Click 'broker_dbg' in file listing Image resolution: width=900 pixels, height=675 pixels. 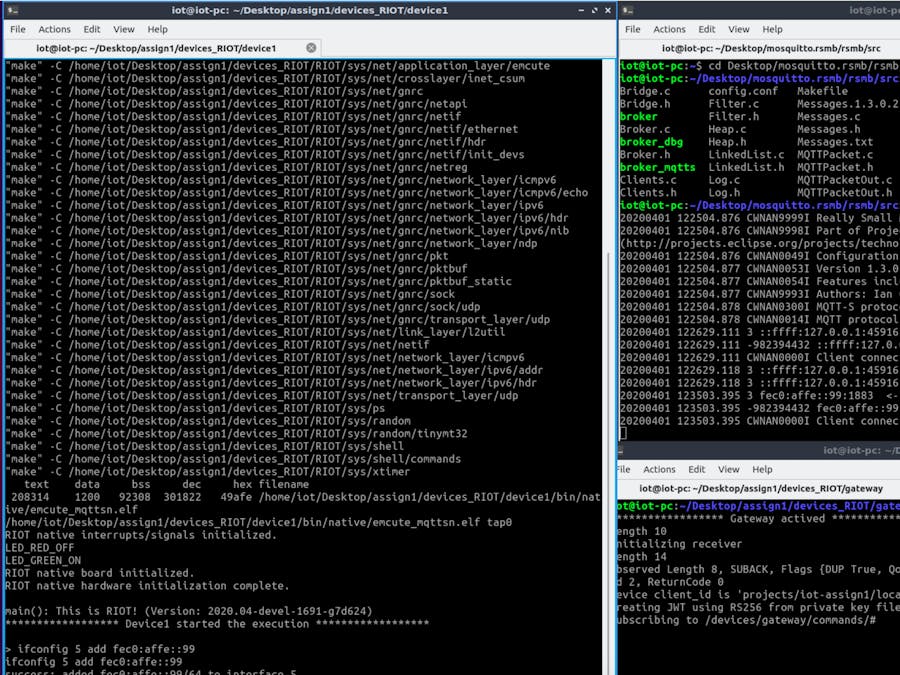[651, 142]
